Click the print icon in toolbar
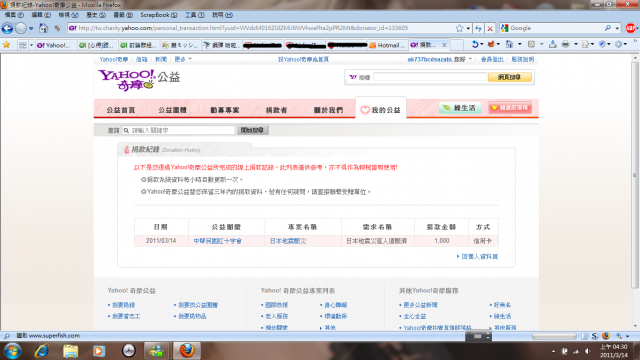Screen dimensions: 640x360 pyautogui.click(x=565, y=44)
